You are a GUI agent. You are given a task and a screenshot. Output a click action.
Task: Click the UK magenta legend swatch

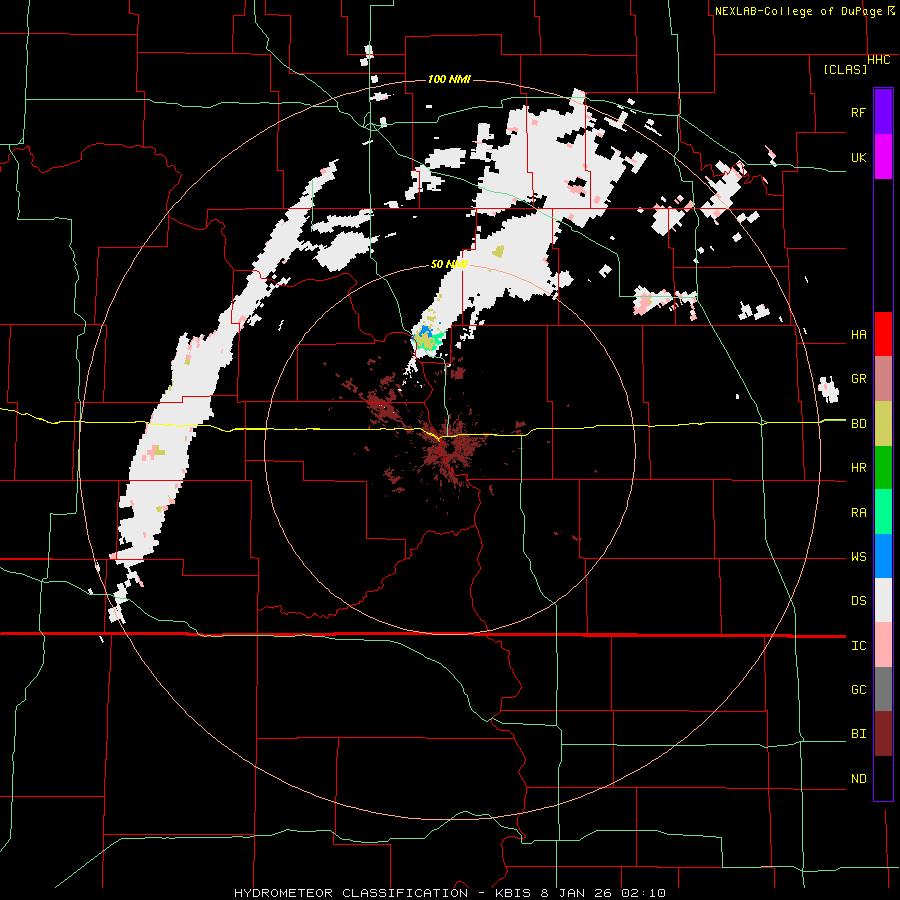(x=883, y=157)
